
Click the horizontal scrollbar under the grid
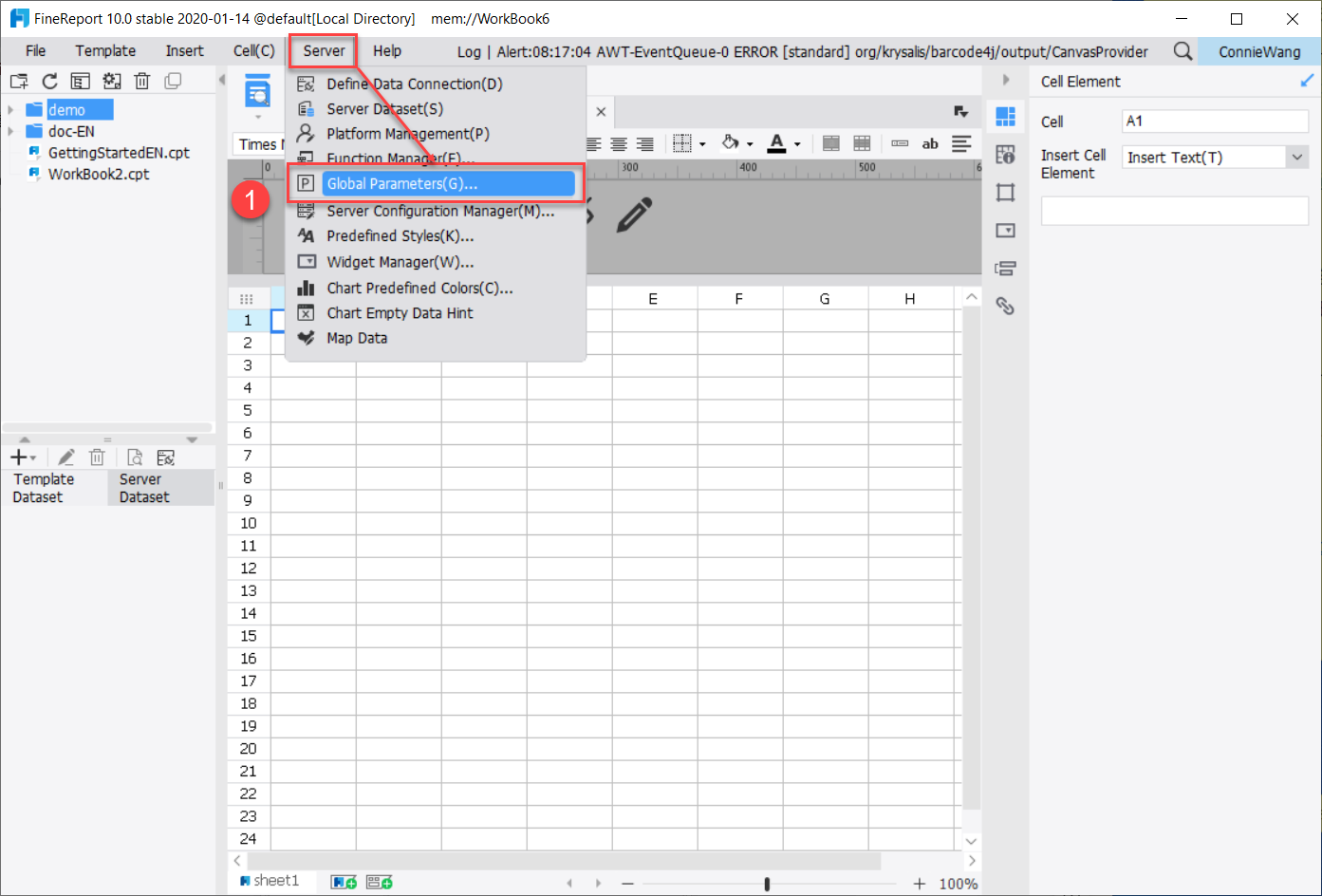[x=566, y=861]
